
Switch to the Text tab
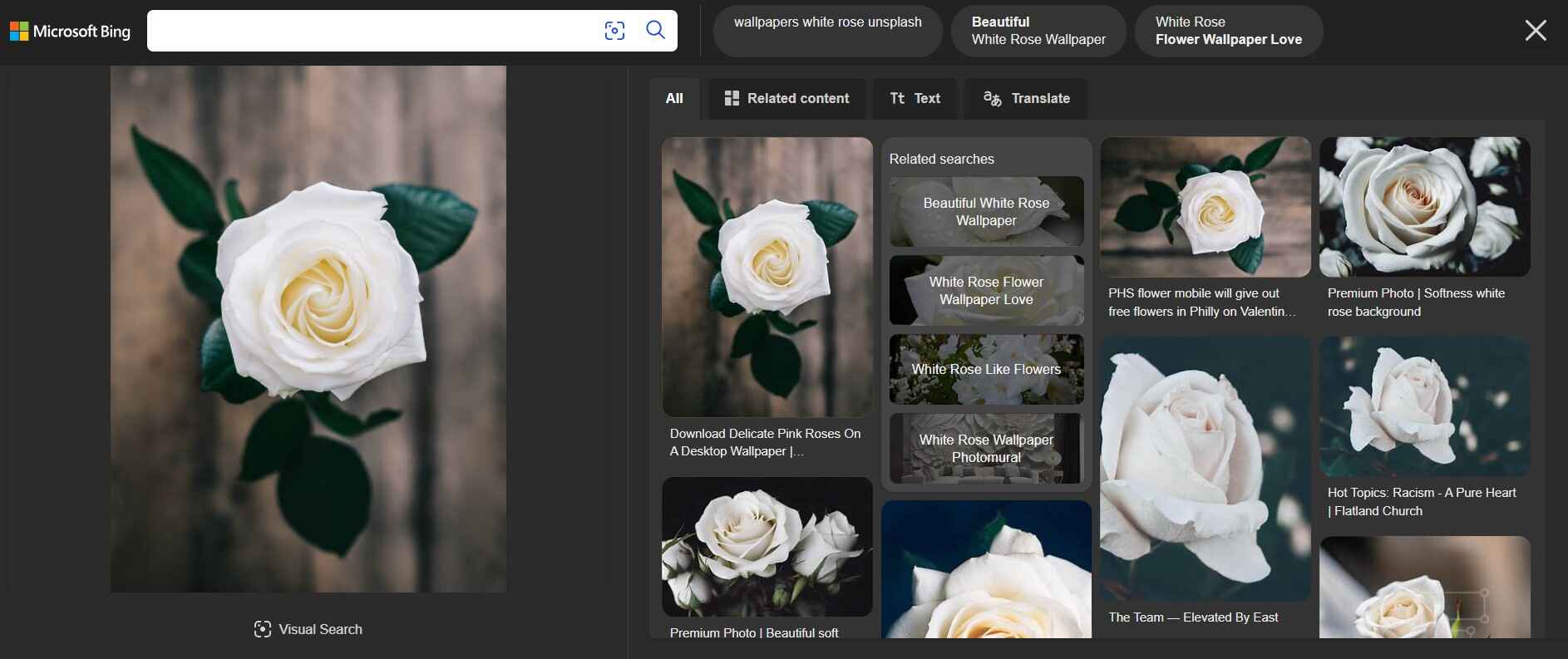915,98
